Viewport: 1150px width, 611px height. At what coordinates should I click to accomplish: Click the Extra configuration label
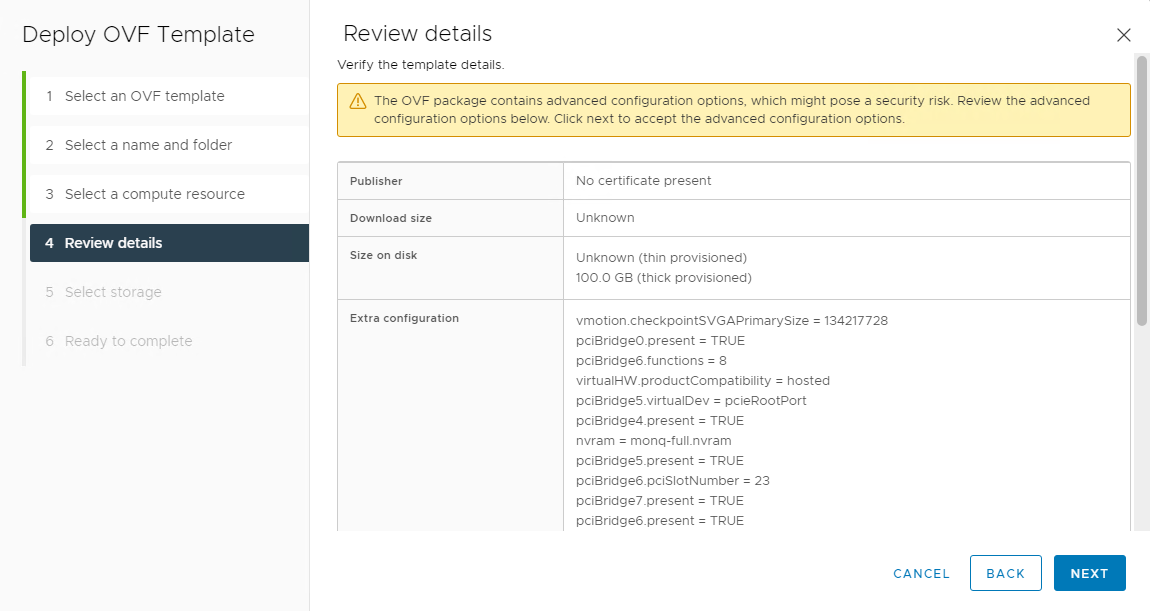(404, 318)
